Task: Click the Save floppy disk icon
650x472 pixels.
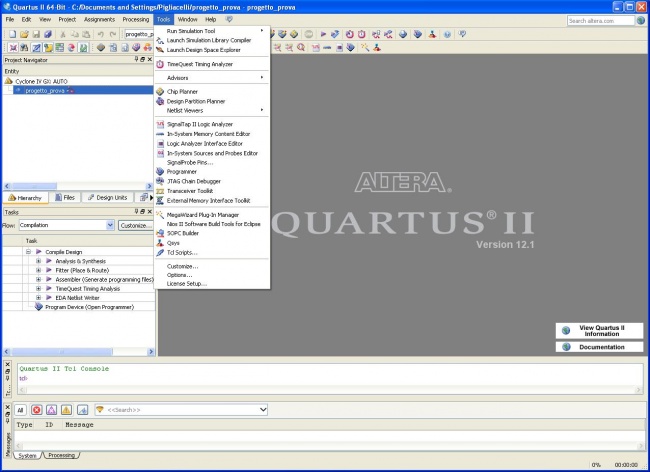Action: [x=36, y=34]
